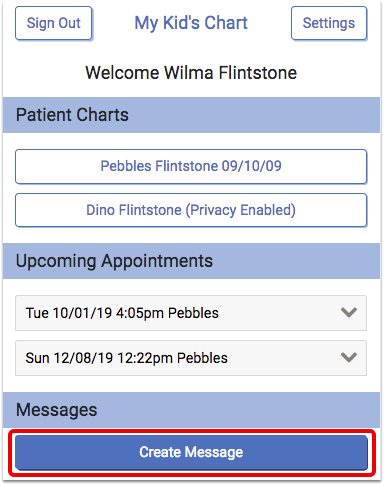This screenshot has height=485, width=384.
Task: Click the Patient Charts section header
Action: 191,115
